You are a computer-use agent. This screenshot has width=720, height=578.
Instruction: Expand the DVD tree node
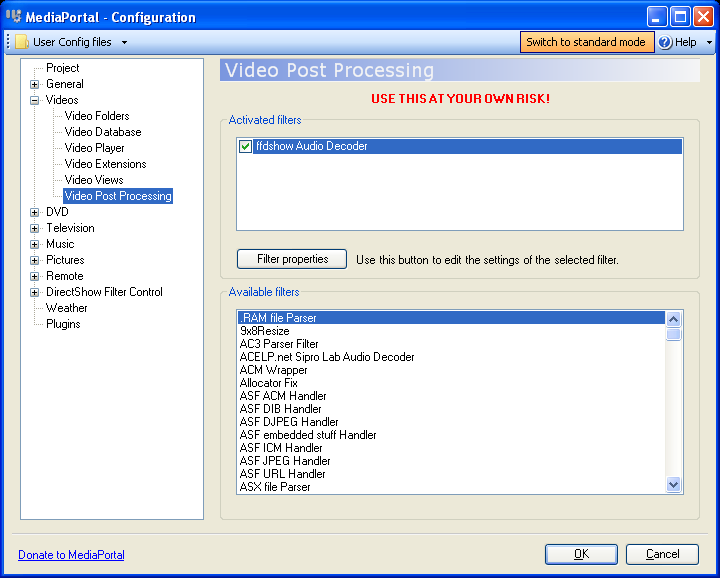point(34,212)
